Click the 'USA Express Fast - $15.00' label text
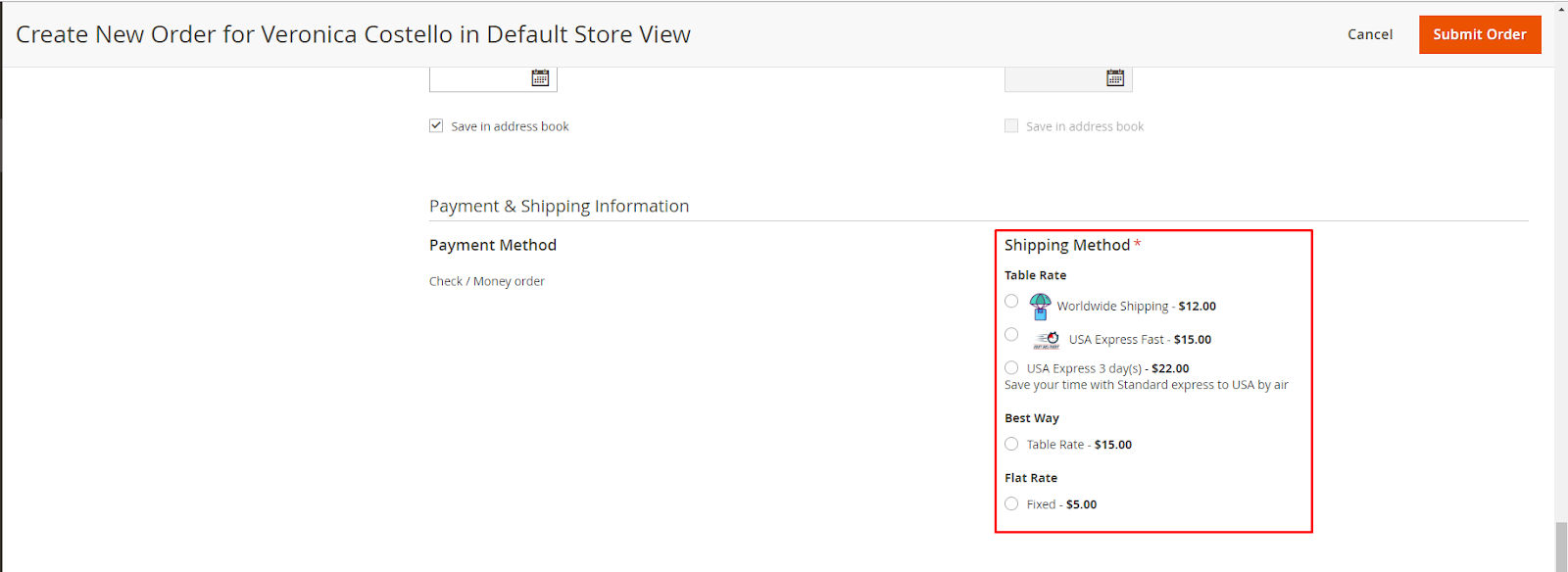Image resolution: width=1568 pixels, height=572 pixels. point(1140,340)
